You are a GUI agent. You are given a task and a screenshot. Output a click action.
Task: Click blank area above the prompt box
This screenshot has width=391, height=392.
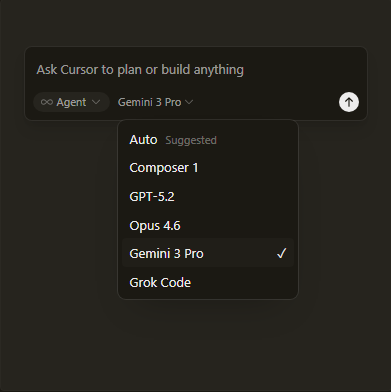click(x=195, y=22)
